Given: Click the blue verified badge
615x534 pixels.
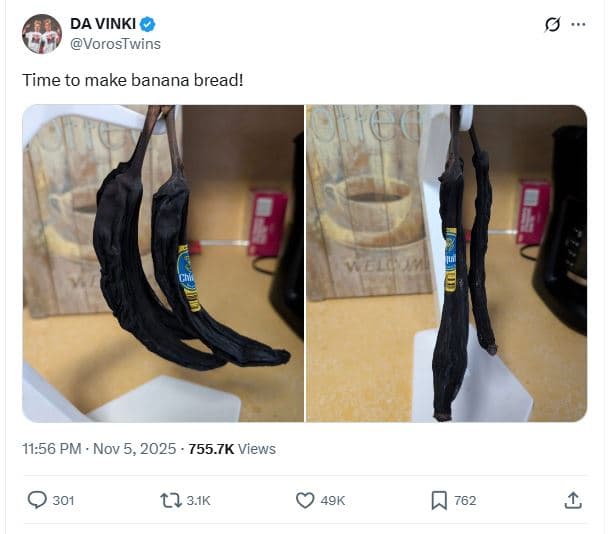Looking at the screenshot, I should (147, 24).
